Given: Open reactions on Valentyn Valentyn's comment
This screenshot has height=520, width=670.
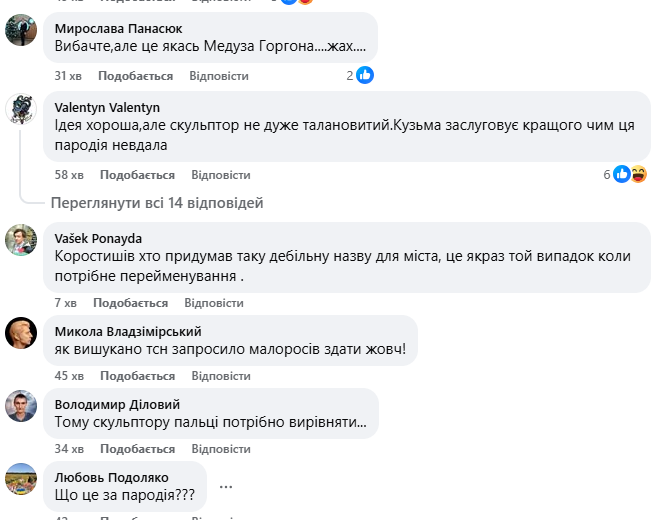Looking at the screenshot, I should (x=630, y=174).
